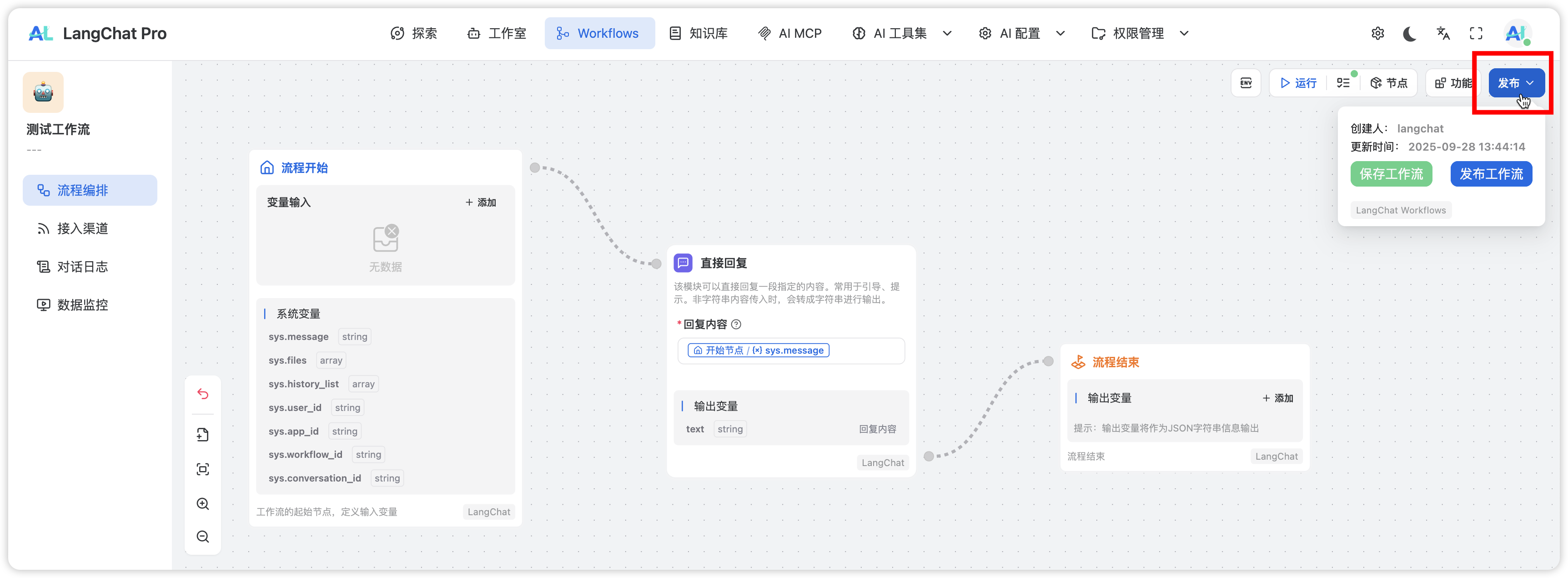The width and height of the screenshot is (1568, 578).
Task: Collapse the 发布 dropdown button
Action: point(1516,83)
